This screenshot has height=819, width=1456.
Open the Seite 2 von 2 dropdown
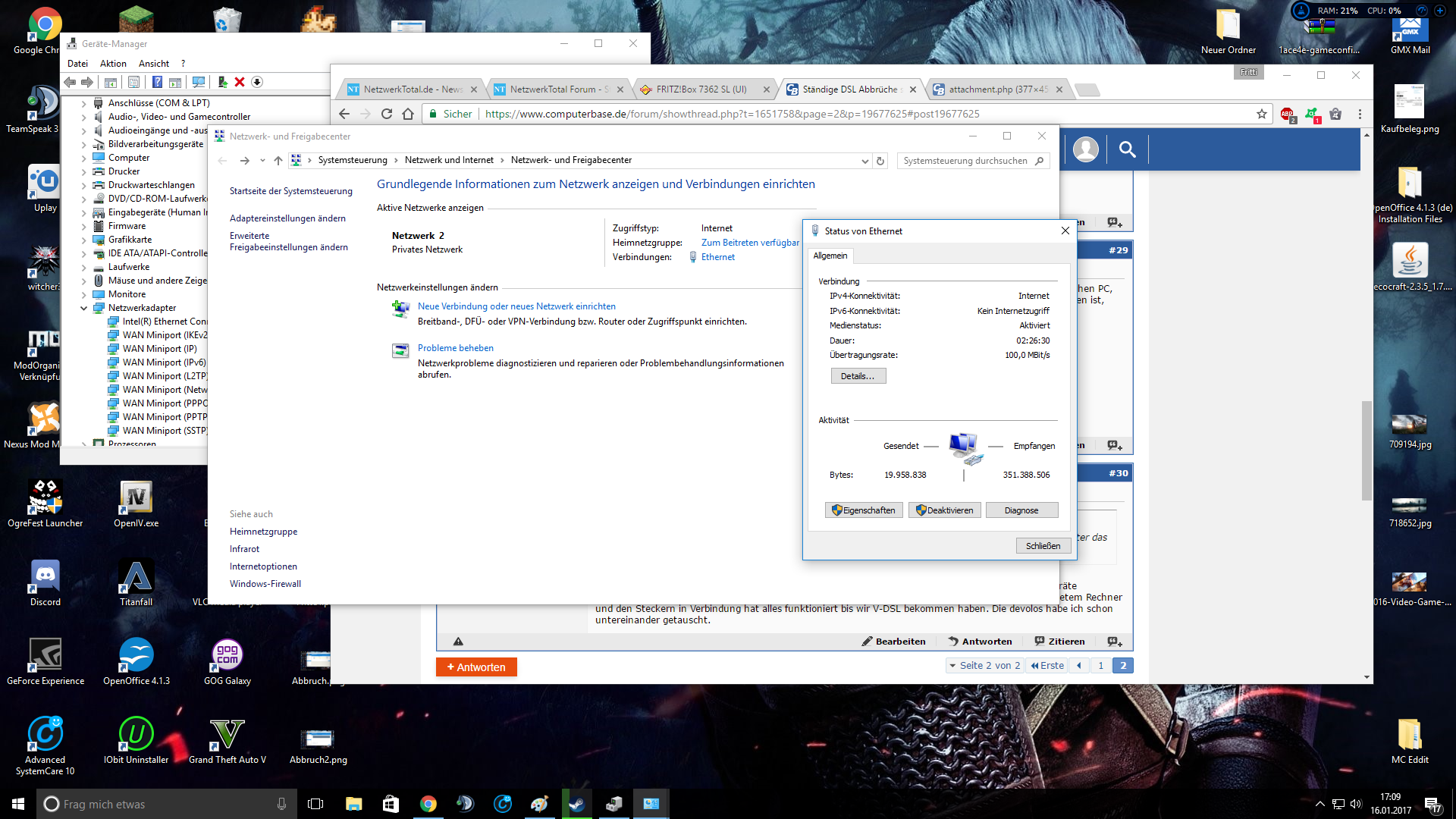(984, 665)
